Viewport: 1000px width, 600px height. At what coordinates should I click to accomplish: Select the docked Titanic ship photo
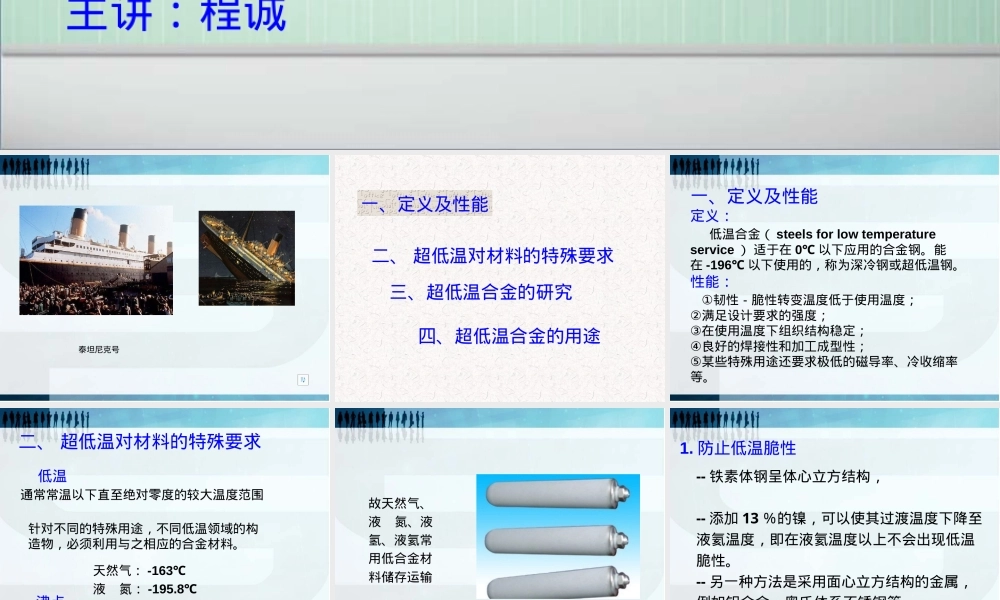[x=96, y=260]
